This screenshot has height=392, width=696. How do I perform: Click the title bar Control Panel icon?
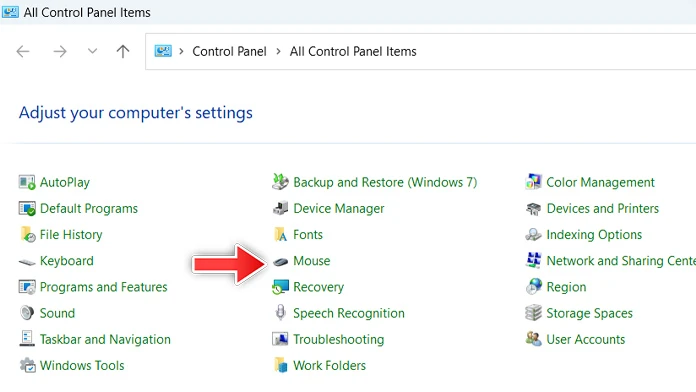point(10,12)
